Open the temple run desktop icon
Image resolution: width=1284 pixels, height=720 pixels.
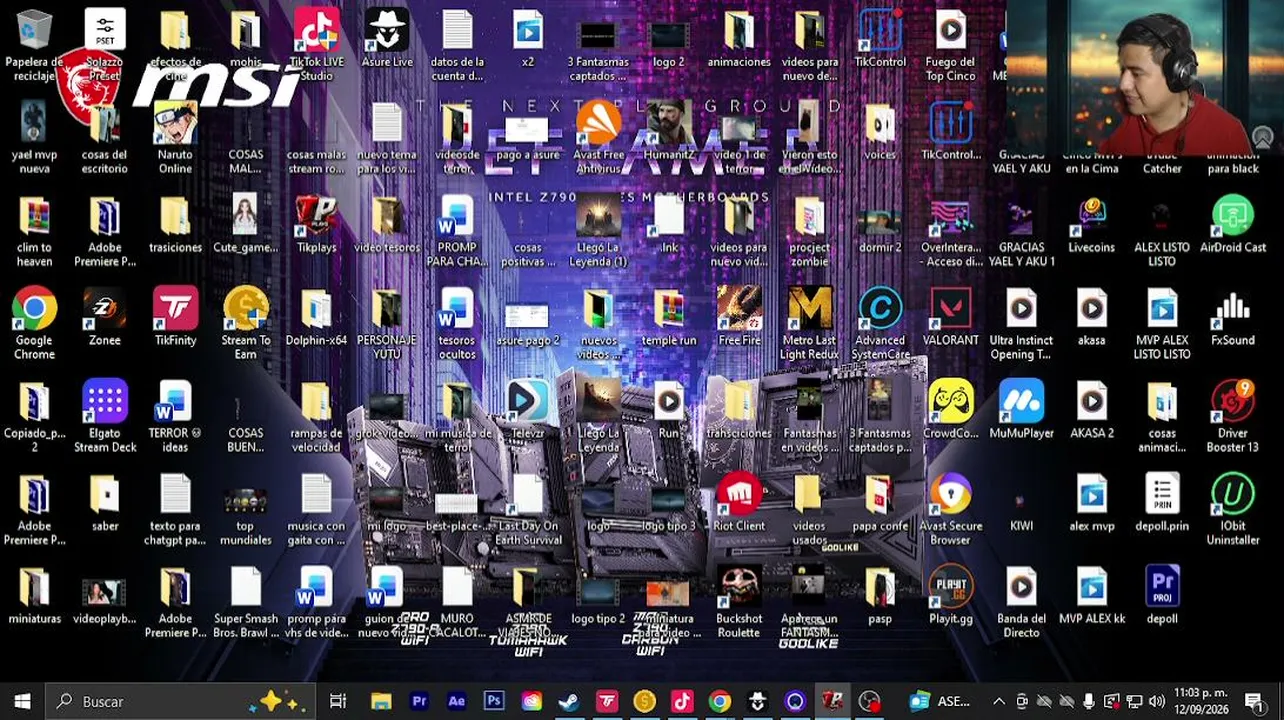pyautogui.click(x=669, y=318)
